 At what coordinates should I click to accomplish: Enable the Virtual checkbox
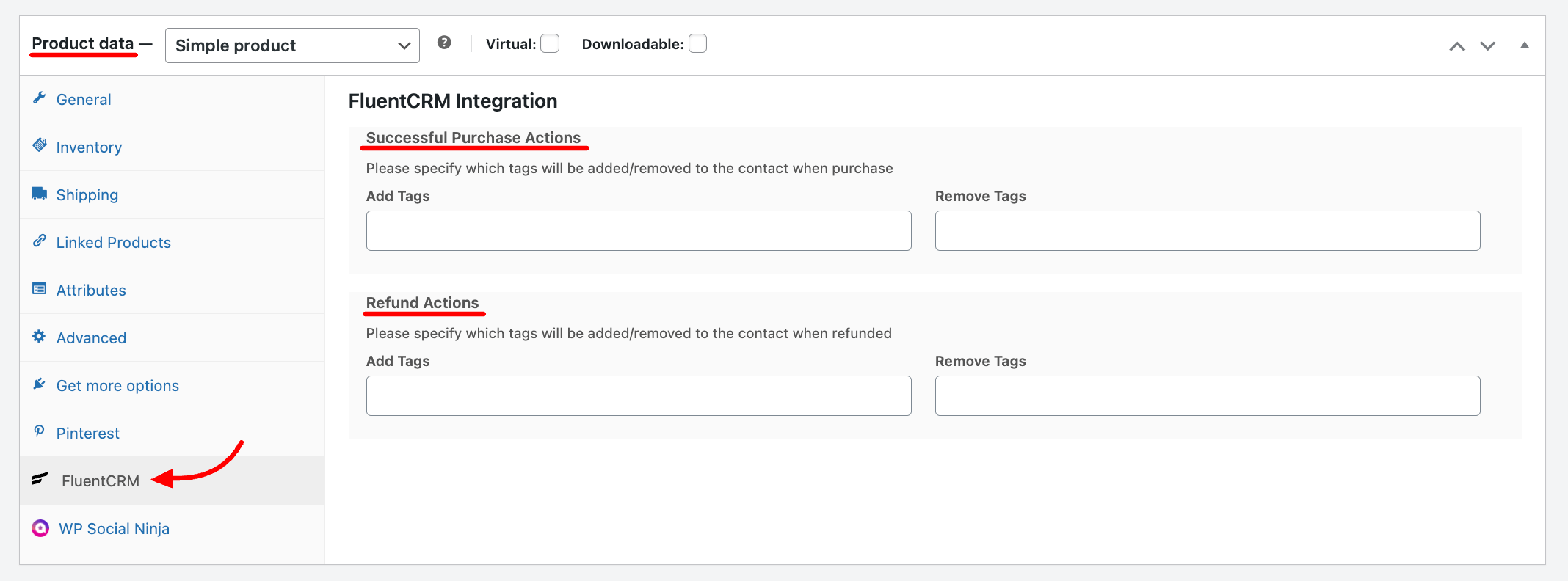[550, 44]
